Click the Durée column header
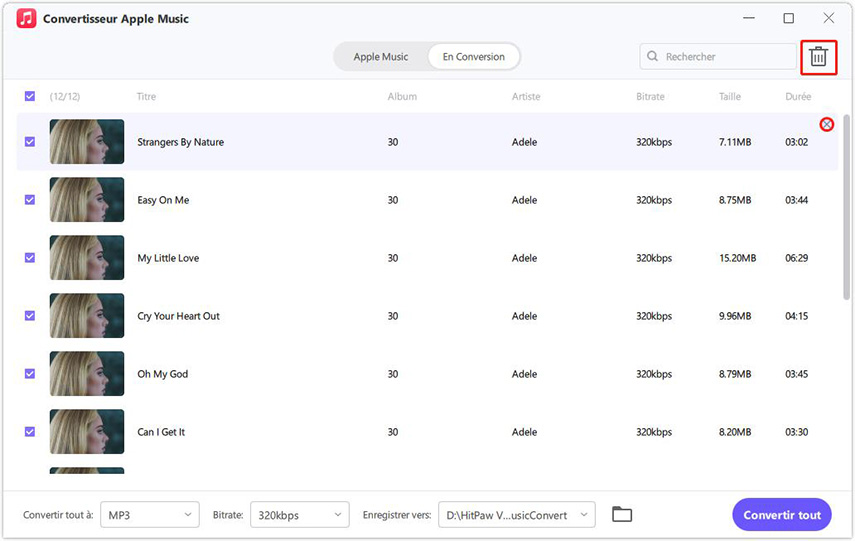Viewport: 855px width, 541px height. pos(798,97)
